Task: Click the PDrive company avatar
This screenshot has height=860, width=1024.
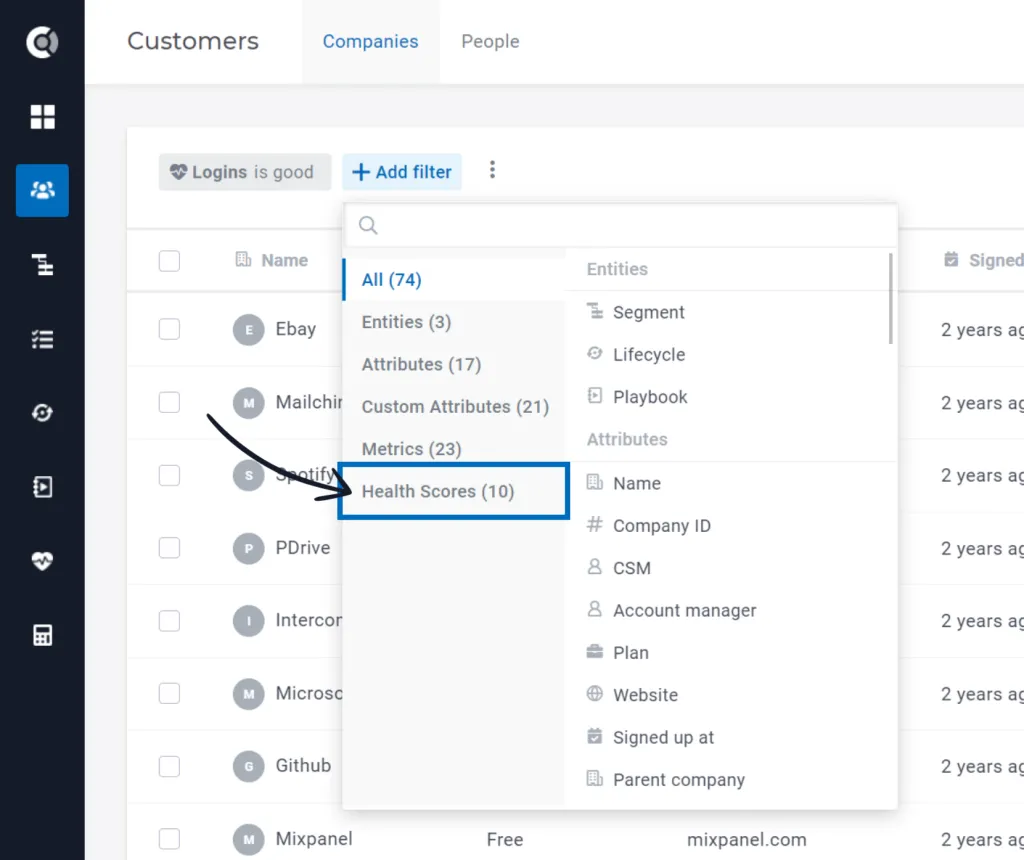Action: pyautogui.click(x=249, y=548)
